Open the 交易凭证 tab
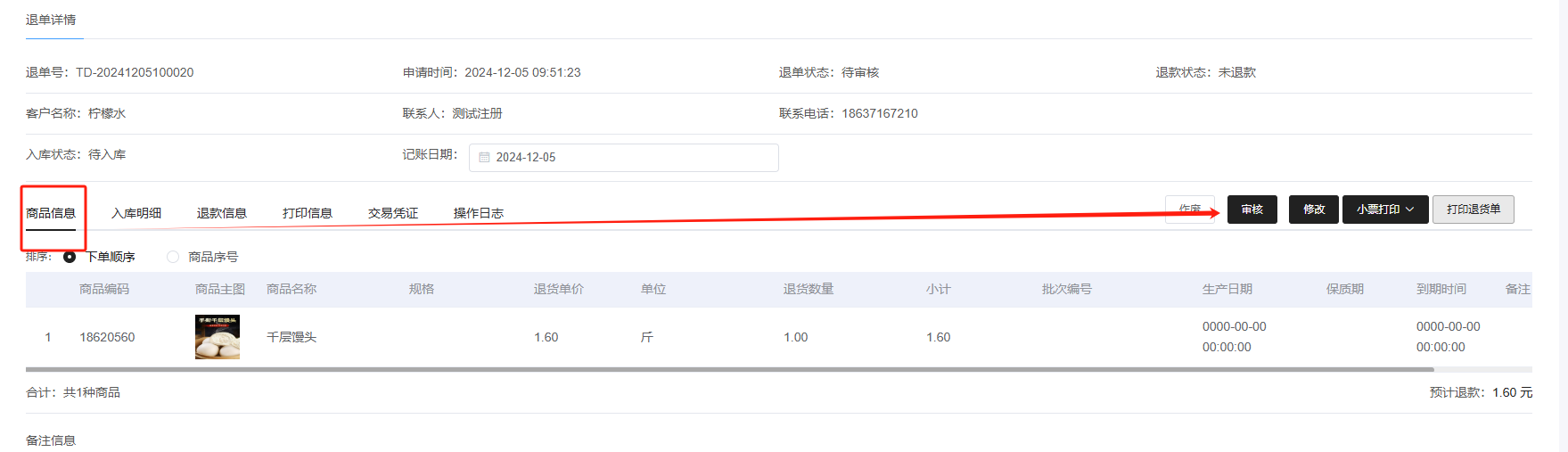The image size is (1568, 452). pyautogui.click(x=393, y=213)
